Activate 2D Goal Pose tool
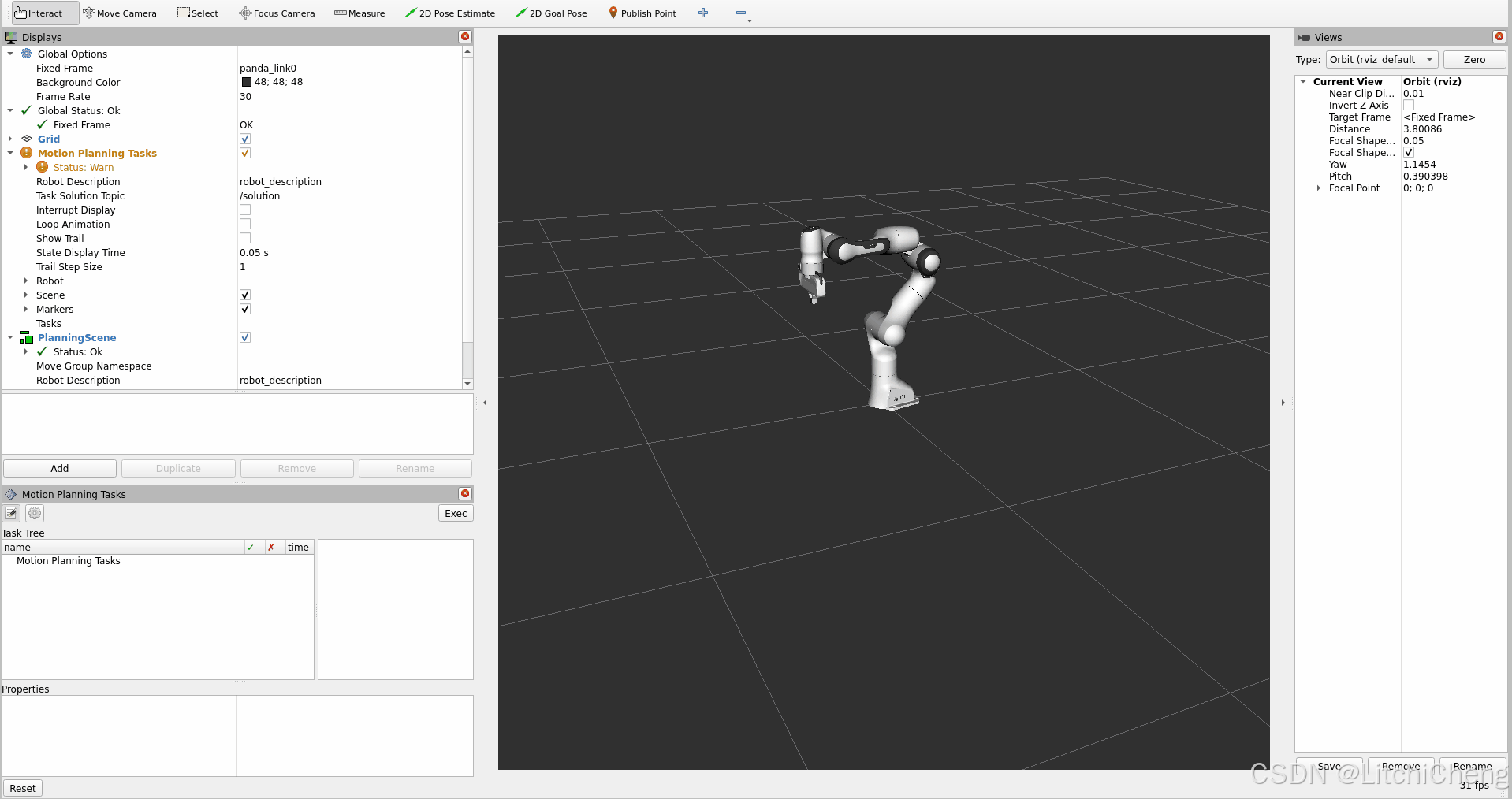The image size is (1512, 799). (x=551, y=13)
